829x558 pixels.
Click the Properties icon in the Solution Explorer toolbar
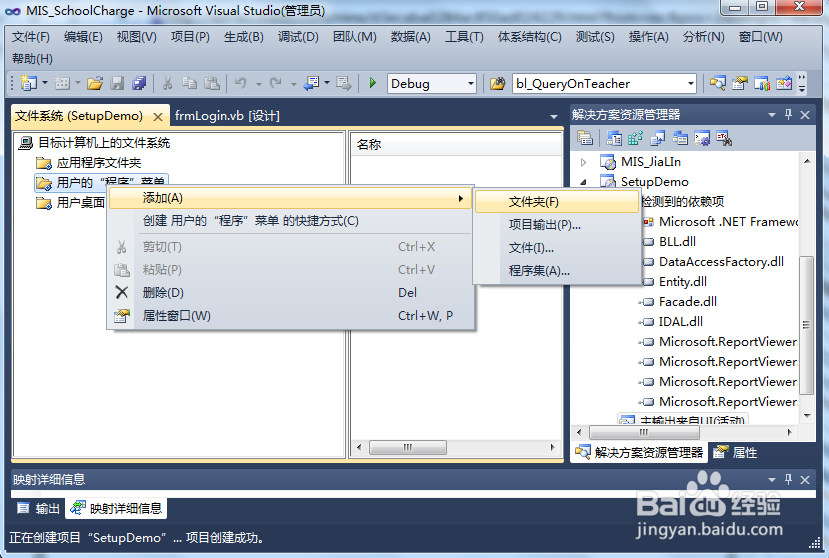pos(585,138)
